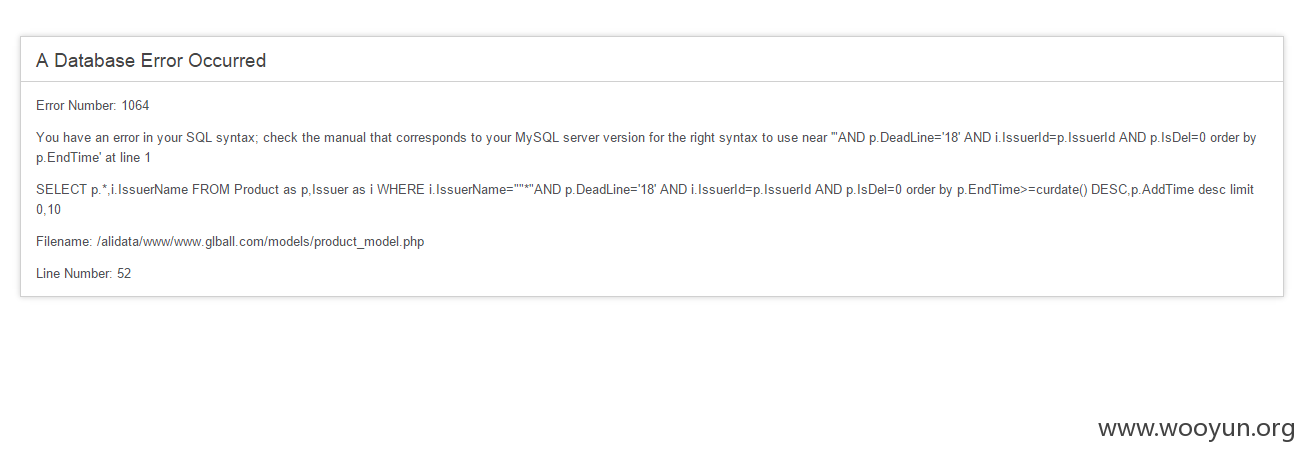1304x457 pixels.
Task: Click the 'Line Number: 52' text
Action: [x=84, y=273]
